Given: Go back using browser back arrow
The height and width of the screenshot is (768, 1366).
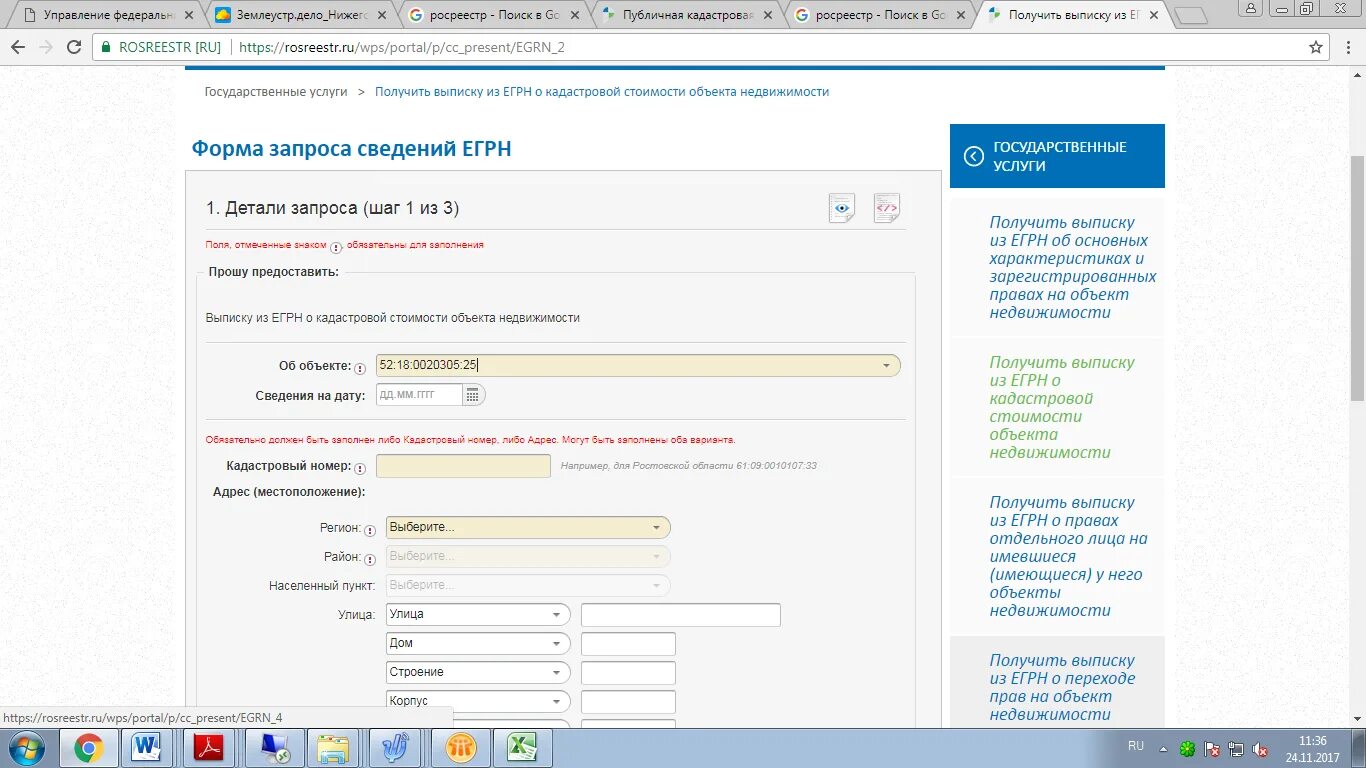Looking at the screenshot, I should pyautogui.click(x=18, y=47).
